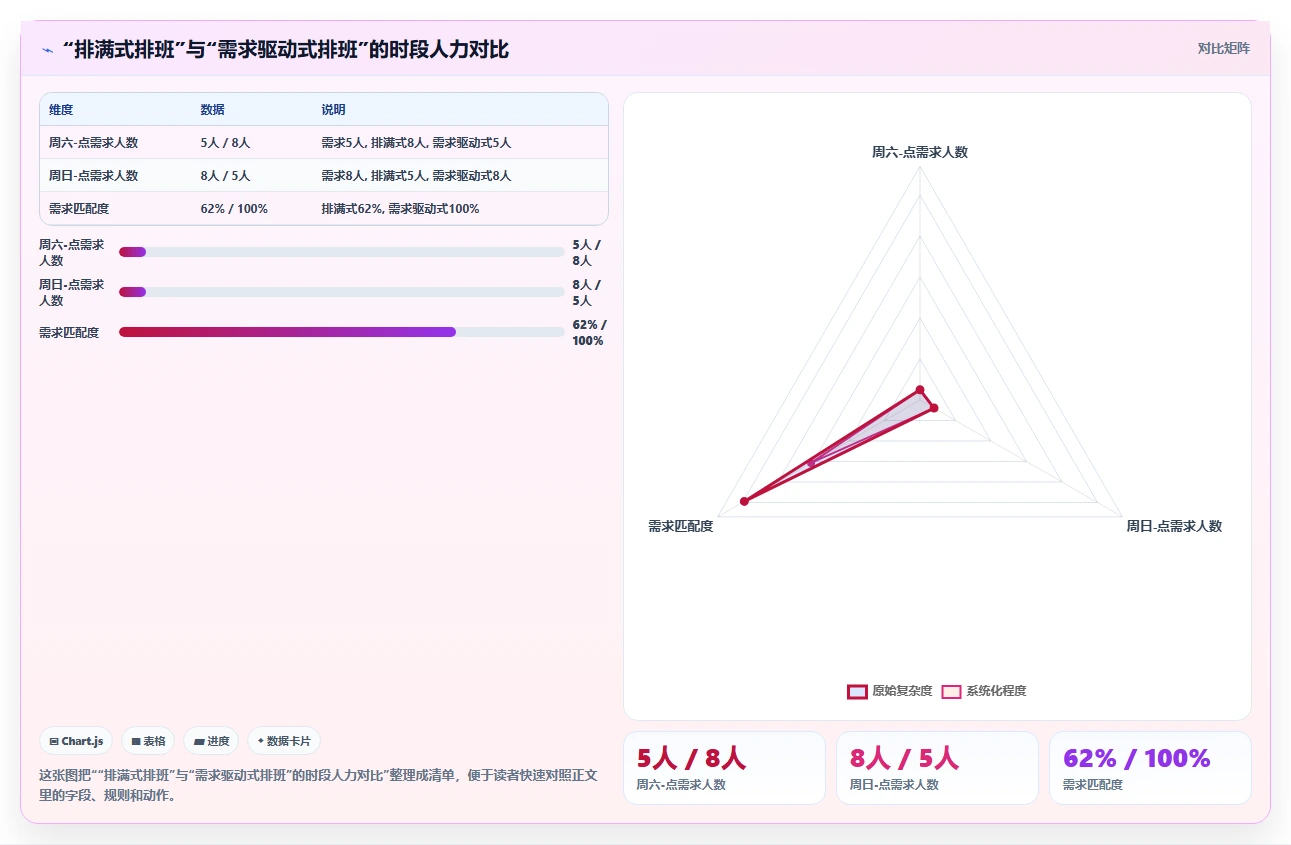Screen dimensions: 1291x845
Task: Click the 需求匹配度 progress bar
Action: [342, 332]
